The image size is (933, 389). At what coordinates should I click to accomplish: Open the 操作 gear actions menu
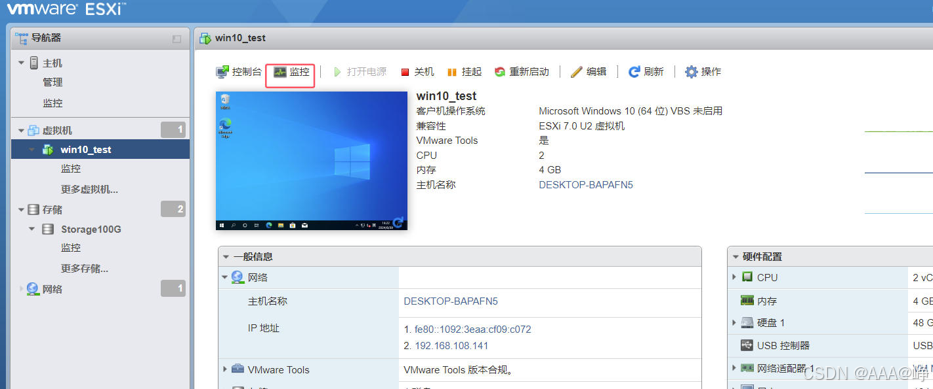tap(691, 72)
